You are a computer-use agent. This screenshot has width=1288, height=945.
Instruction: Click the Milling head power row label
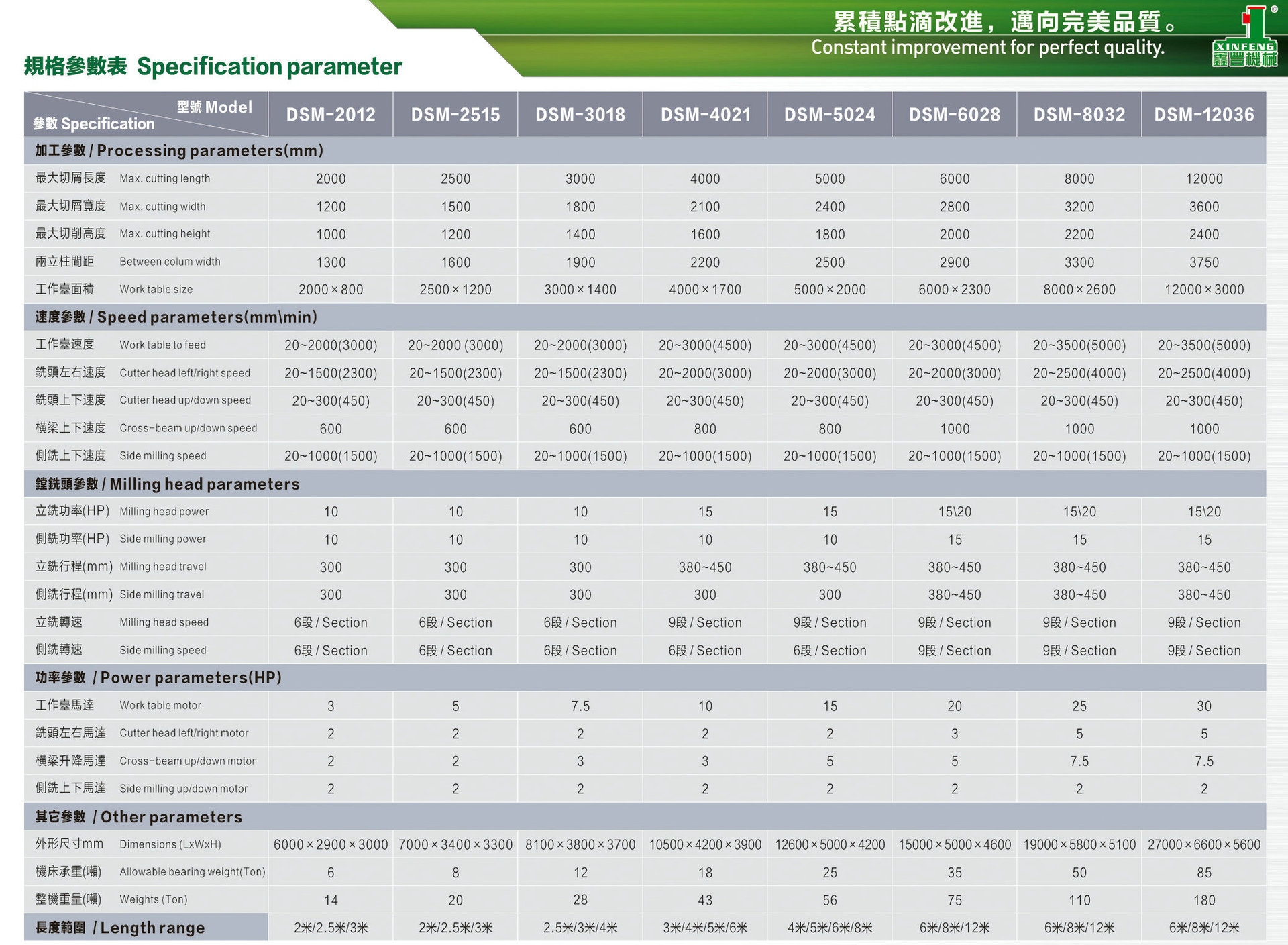(164, 512)
